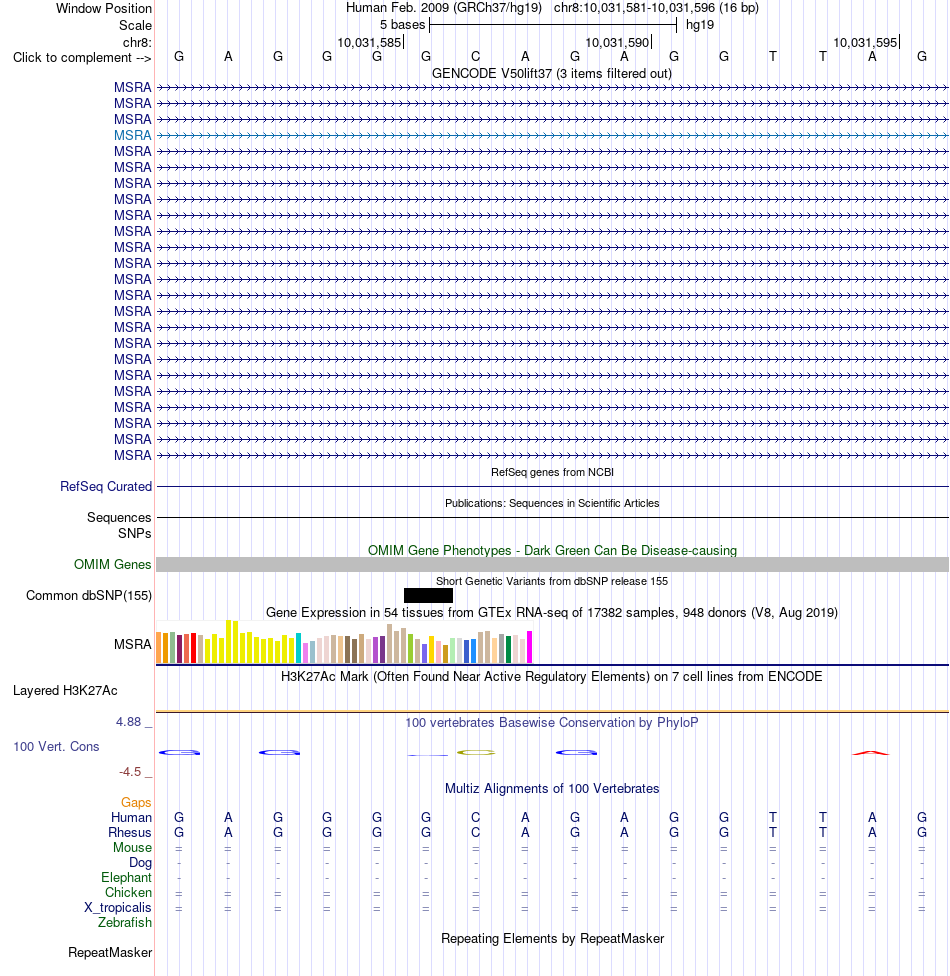Click the Scale track label
This screenshot has height=976, width=950.
[x=135, y=26]
